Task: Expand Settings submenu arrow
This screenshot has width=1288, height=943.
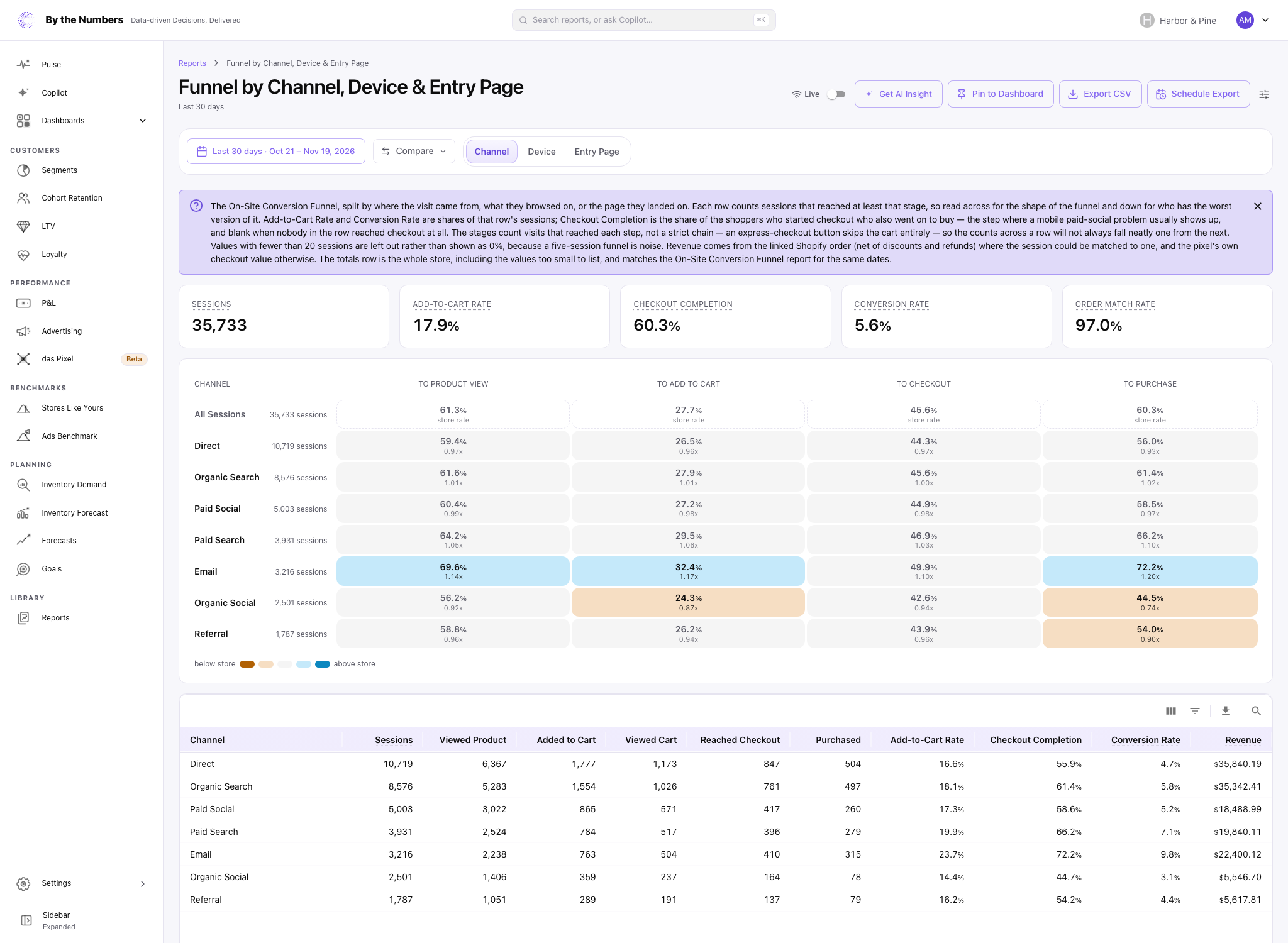Action: 143,884
